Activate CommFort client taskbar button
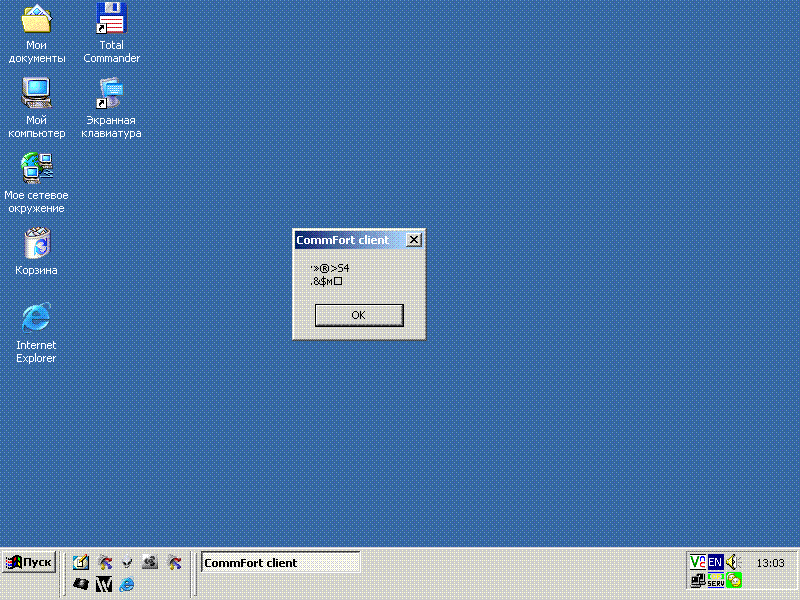Viewport: 800px width, 600px height. (280, 563)
